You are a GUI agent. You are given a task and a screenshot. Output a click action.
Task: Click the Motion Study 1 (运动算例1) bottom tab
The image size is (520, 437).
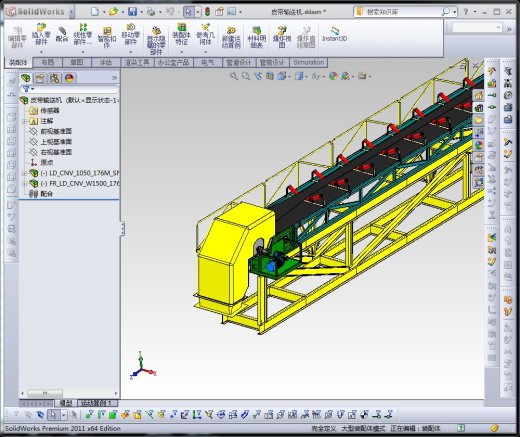coord(98,403)
